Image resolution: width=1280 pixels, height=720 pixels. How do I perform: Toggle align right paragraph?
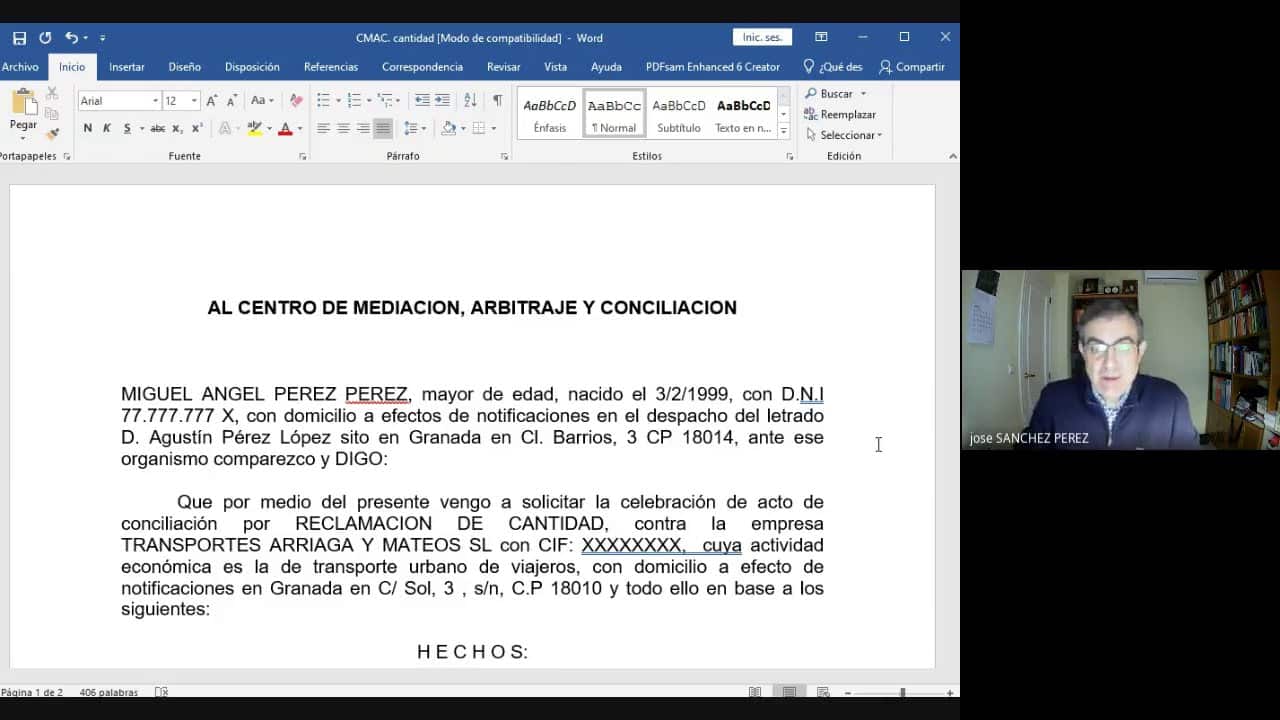pyautogui.click(x=363, y=128)
